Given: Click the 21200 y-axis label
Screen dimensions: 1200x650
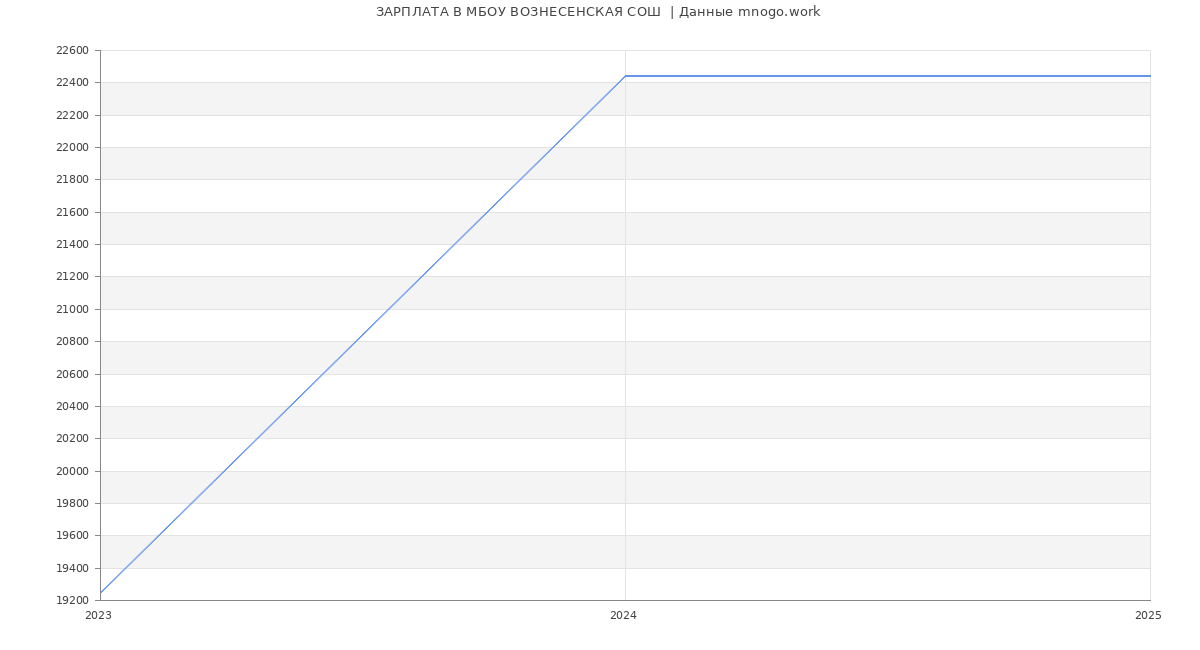Looking at the screenshot, I should (72, 277).
